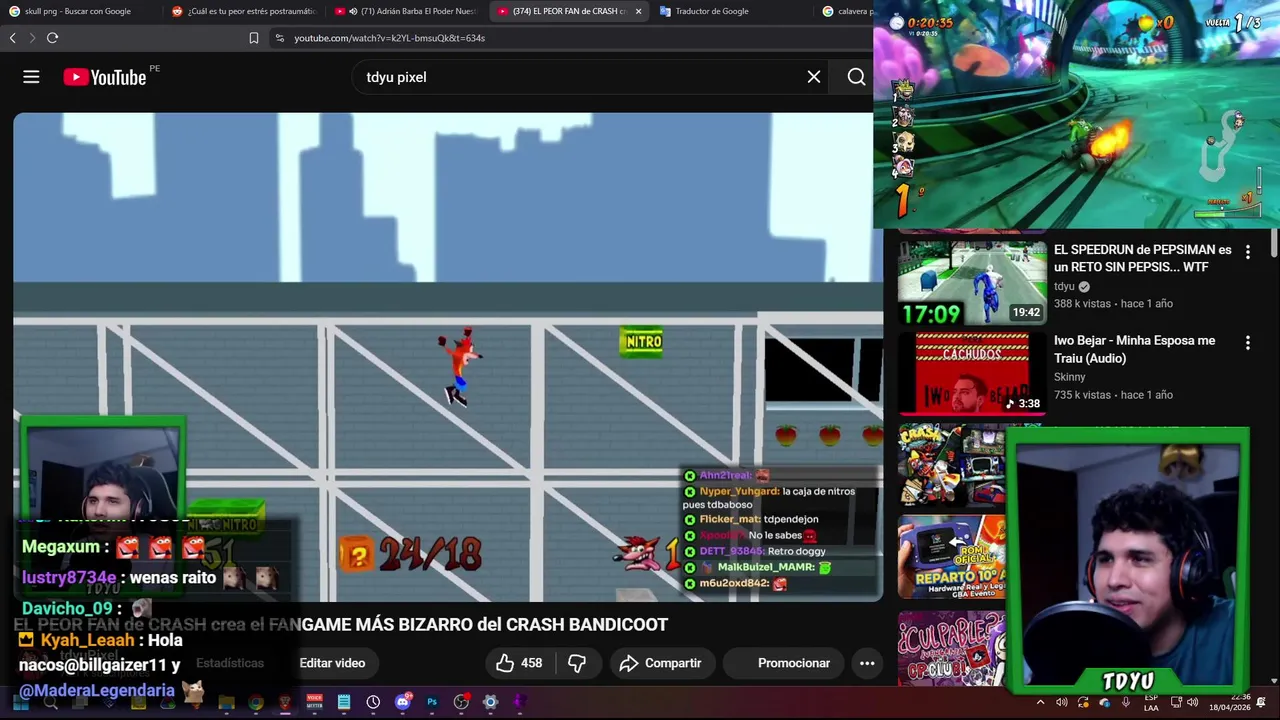Open the Editar video button

pos(332,663)
